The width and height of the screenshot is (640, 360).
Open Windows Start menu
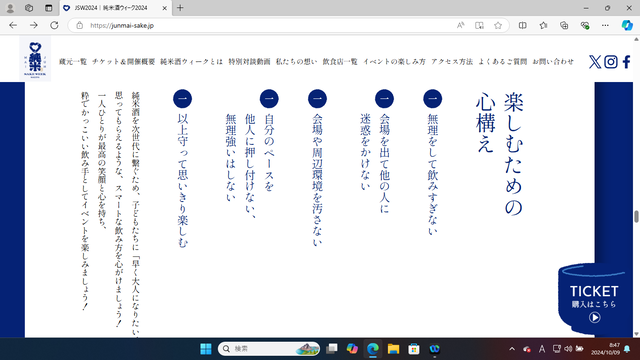coord(206,349)
